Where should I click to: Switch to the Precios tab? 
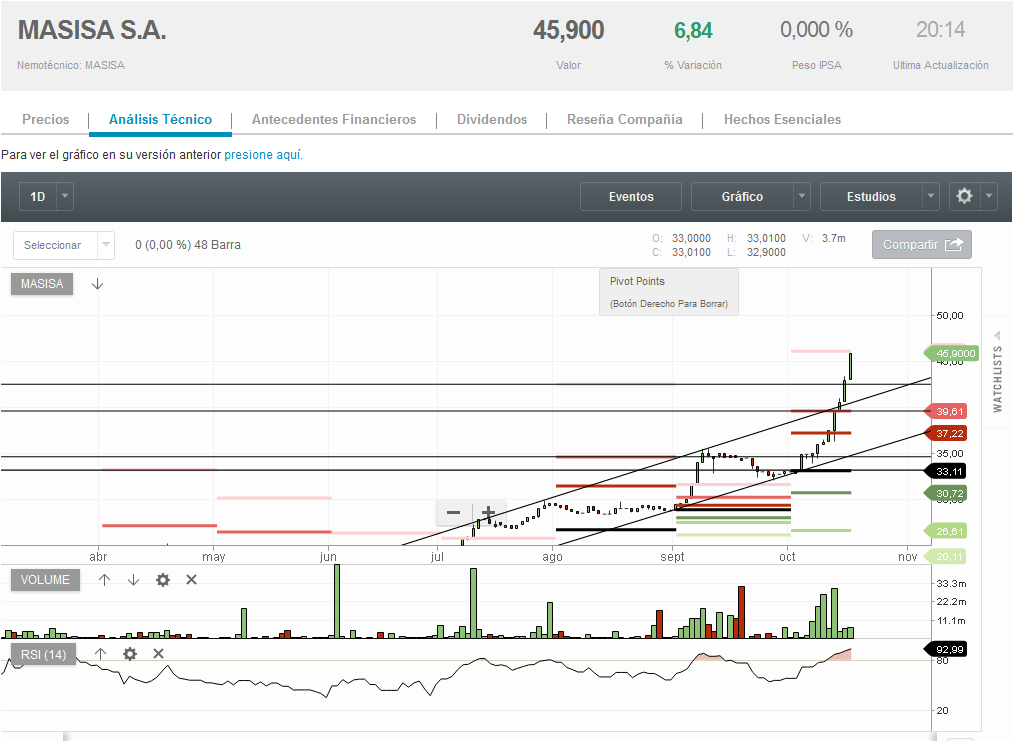[46, 120]
